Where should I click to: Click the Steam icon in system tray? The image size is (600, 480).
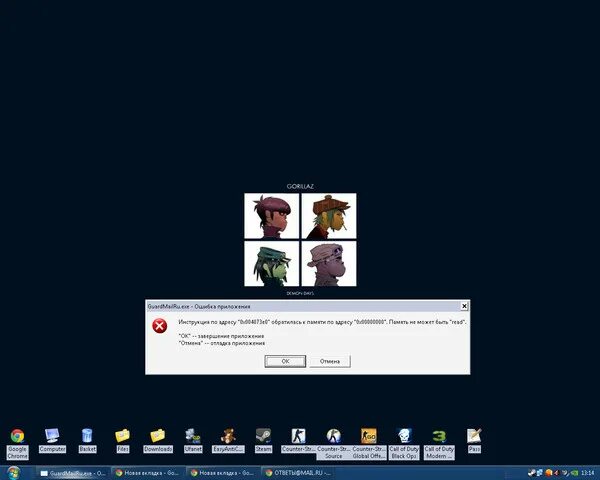532,473
